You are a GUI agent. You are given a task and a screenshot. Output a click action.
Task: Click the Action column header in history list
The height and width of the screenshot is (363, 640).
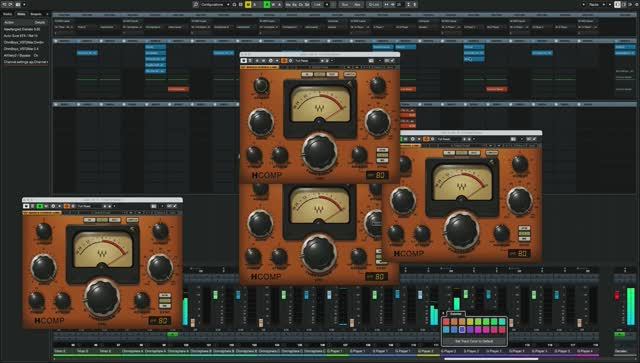point(9,22)
